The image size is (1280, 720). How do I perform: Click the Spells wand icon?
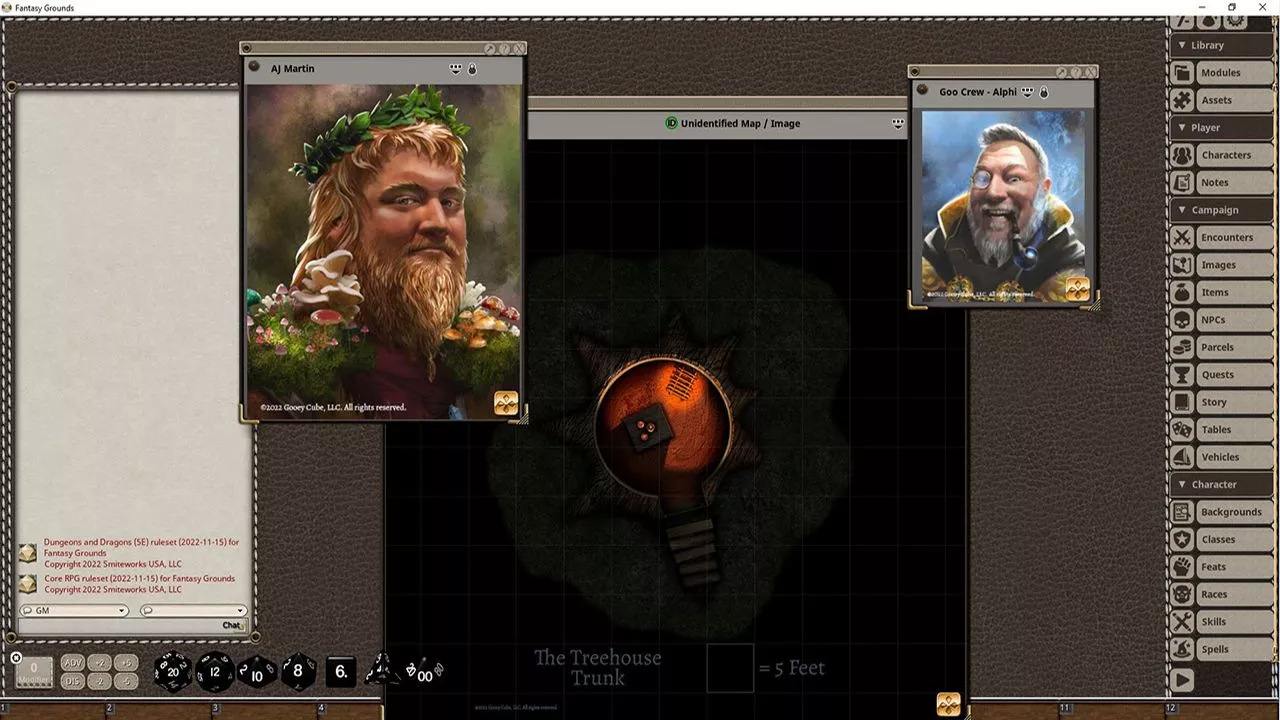click(1182, 649)
